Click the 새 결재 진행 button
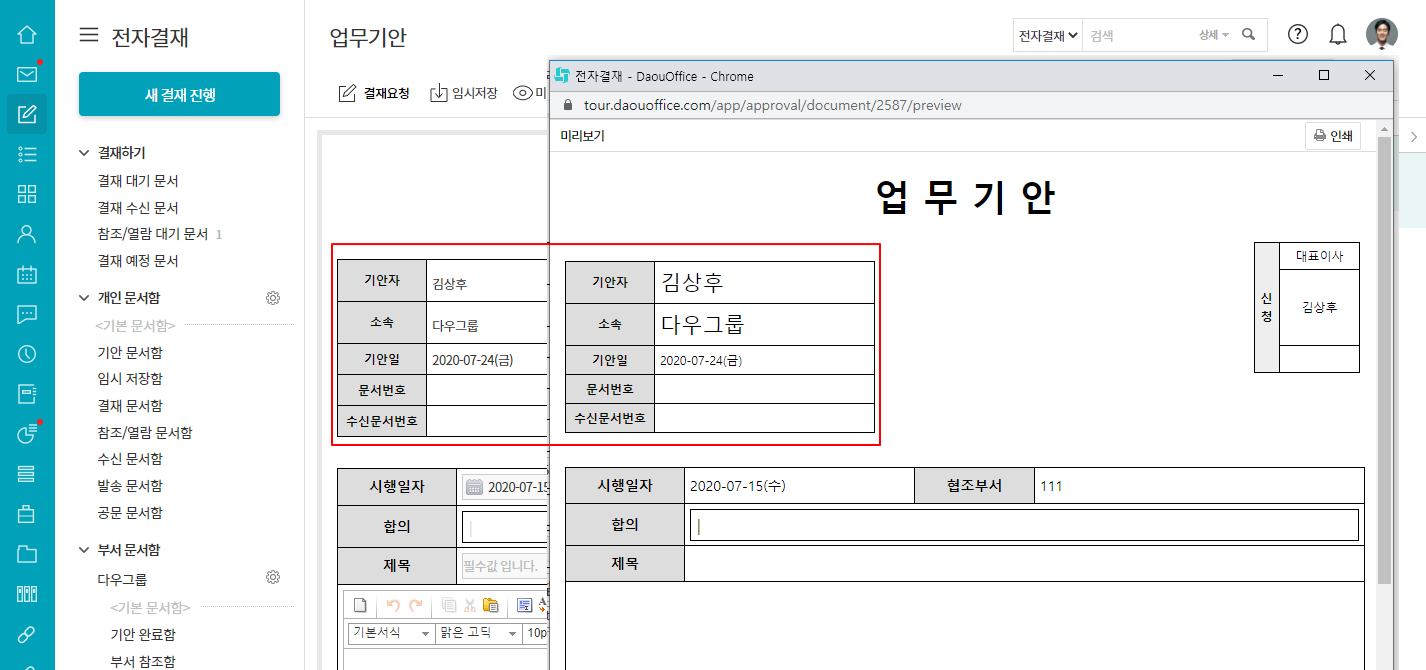 coord(179,95)
